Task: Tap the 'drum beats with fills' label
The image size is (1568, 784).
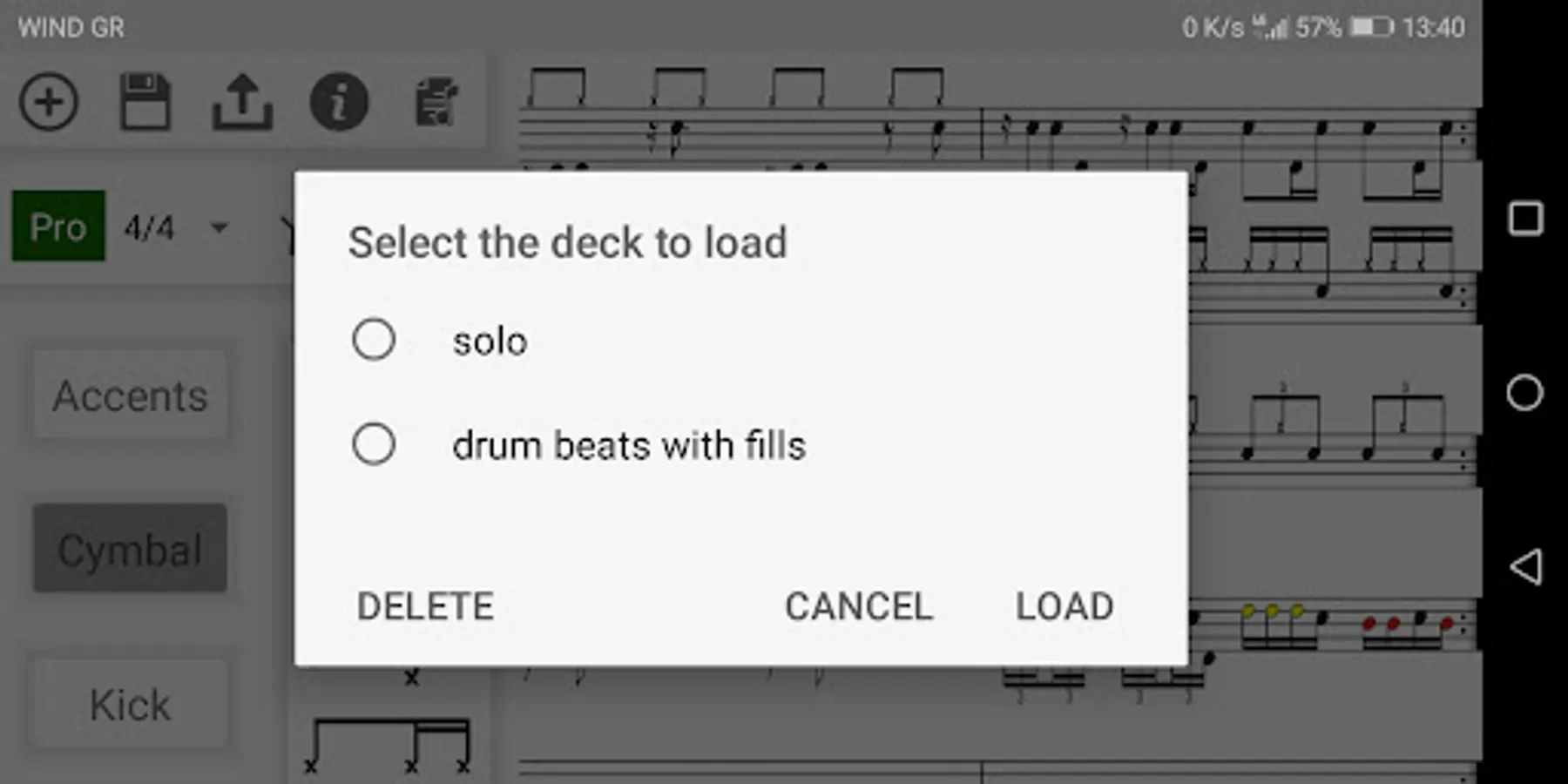Action: coord(629,445)
